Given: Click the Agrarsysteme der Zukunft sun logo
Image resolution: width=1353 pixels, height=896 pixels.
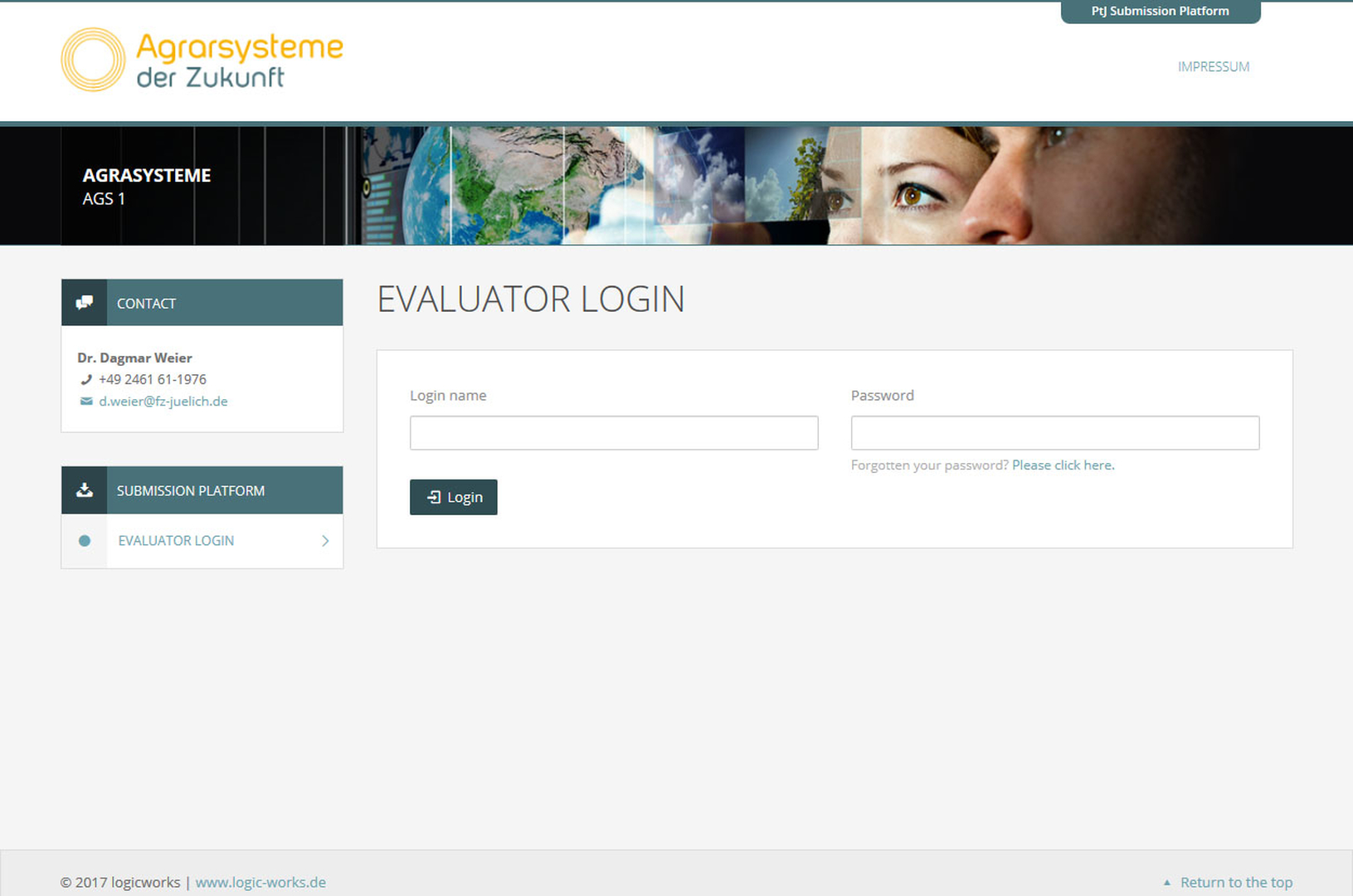Looking at the screenshot, I should click(x=93, y=60).
